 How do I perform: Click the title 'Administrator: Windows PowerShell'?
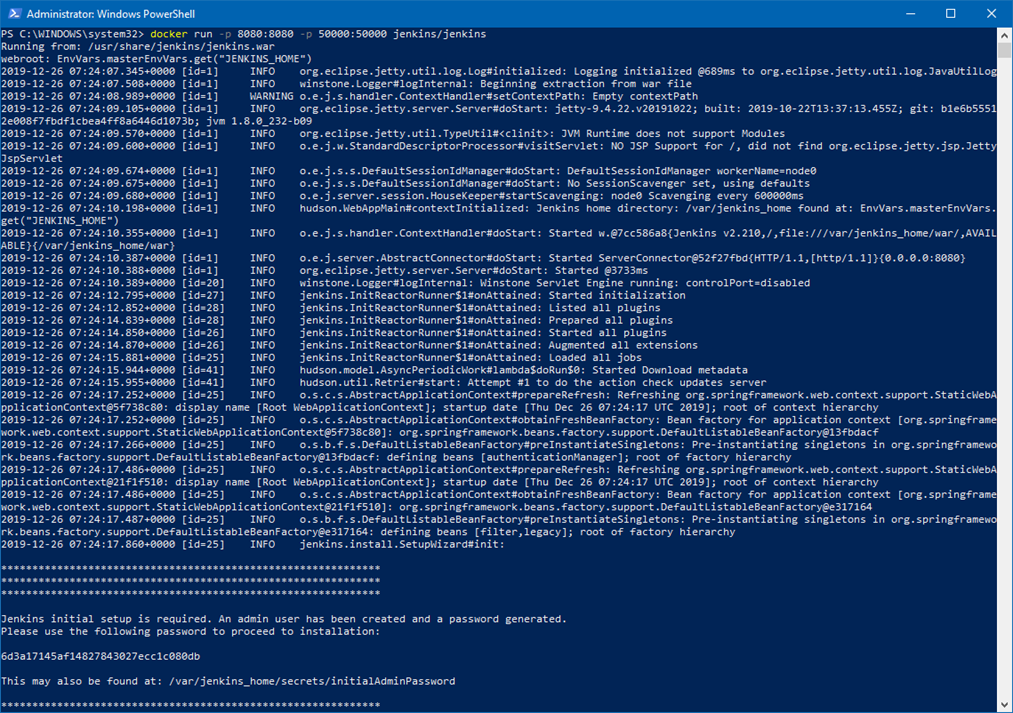coord(110,14)
